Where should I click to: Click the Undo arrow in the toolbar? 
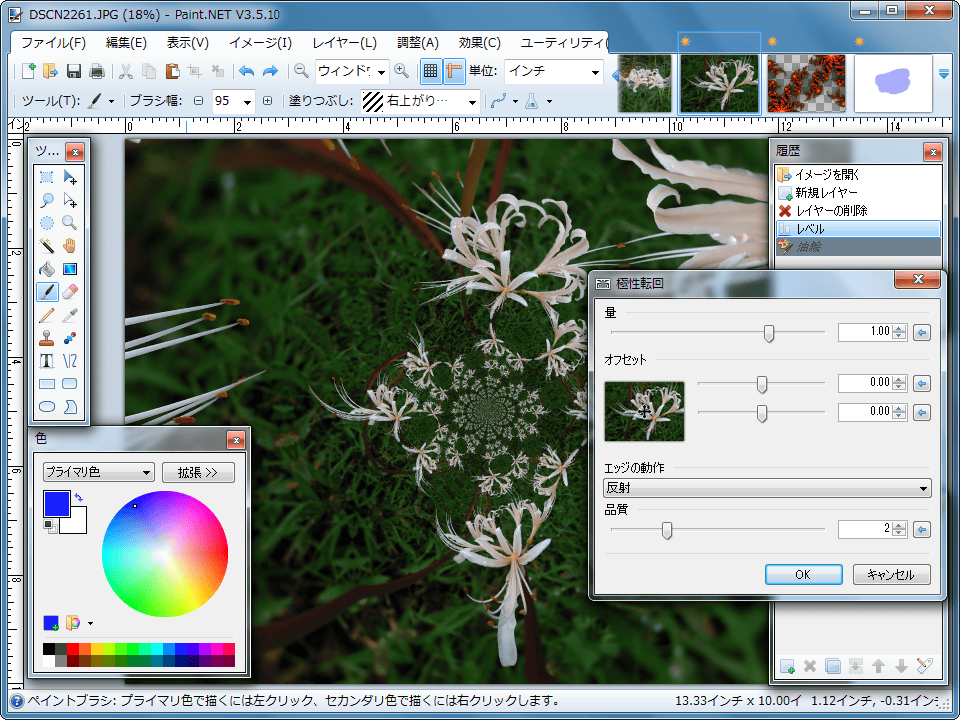pos(246,71)
